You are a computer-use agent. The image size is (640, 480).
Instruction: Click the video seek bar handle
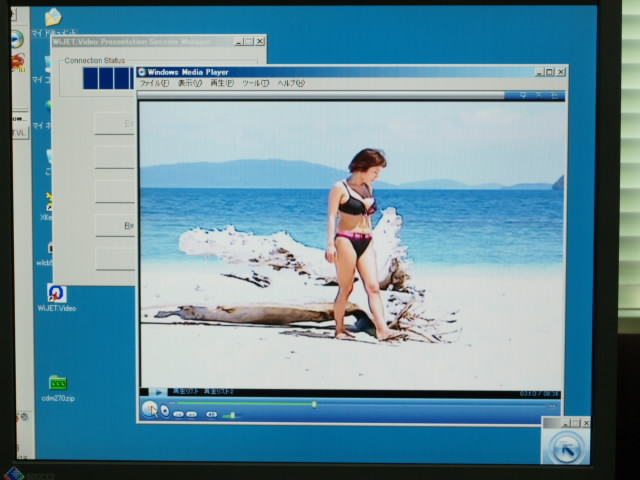(314, 404)
